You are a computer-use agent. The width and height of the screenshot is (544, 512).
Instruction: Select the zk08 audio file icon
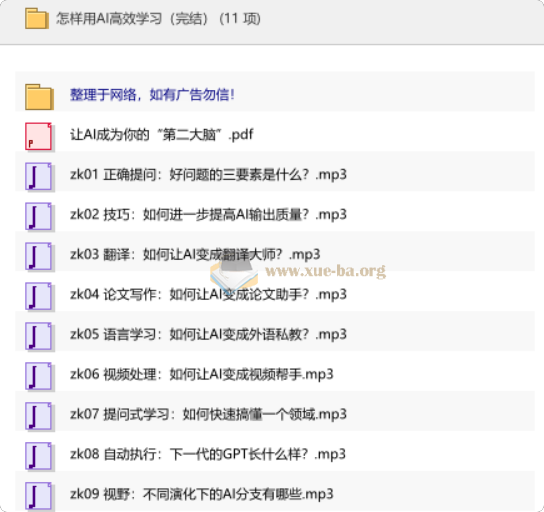(38, 456)
